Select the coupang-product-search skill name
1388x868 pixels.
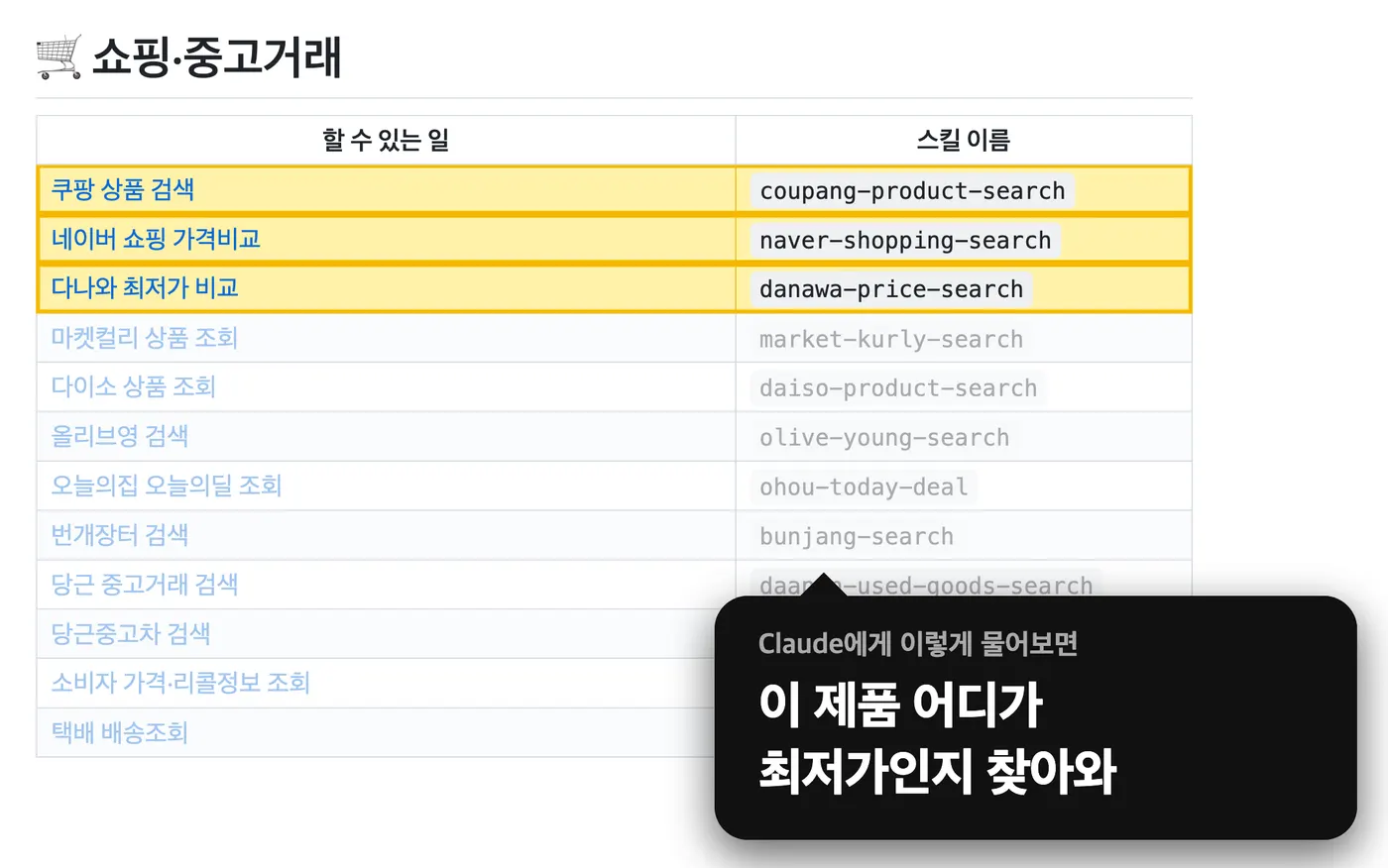click(x=912, y=190)
